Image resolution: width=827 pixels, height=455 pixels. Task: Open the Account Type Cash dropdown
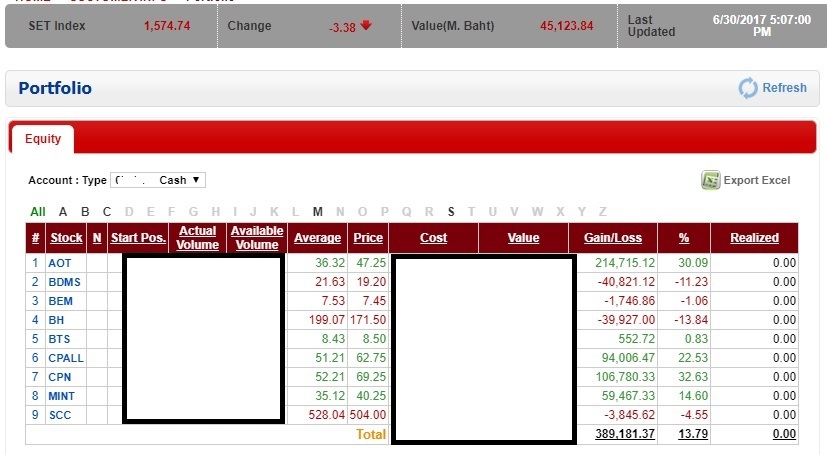pyautogui.click(x=158, y=180)
